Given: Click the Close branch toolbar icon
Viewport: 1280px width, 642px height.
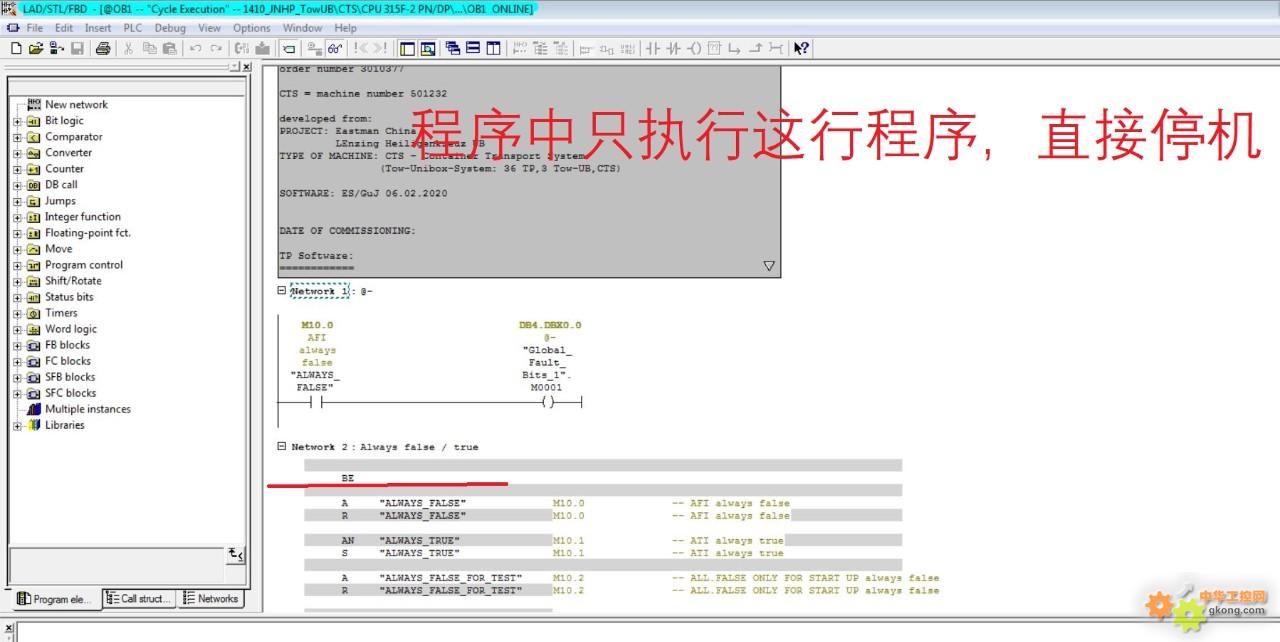Looking at the screenshot, I should [756, 48].
